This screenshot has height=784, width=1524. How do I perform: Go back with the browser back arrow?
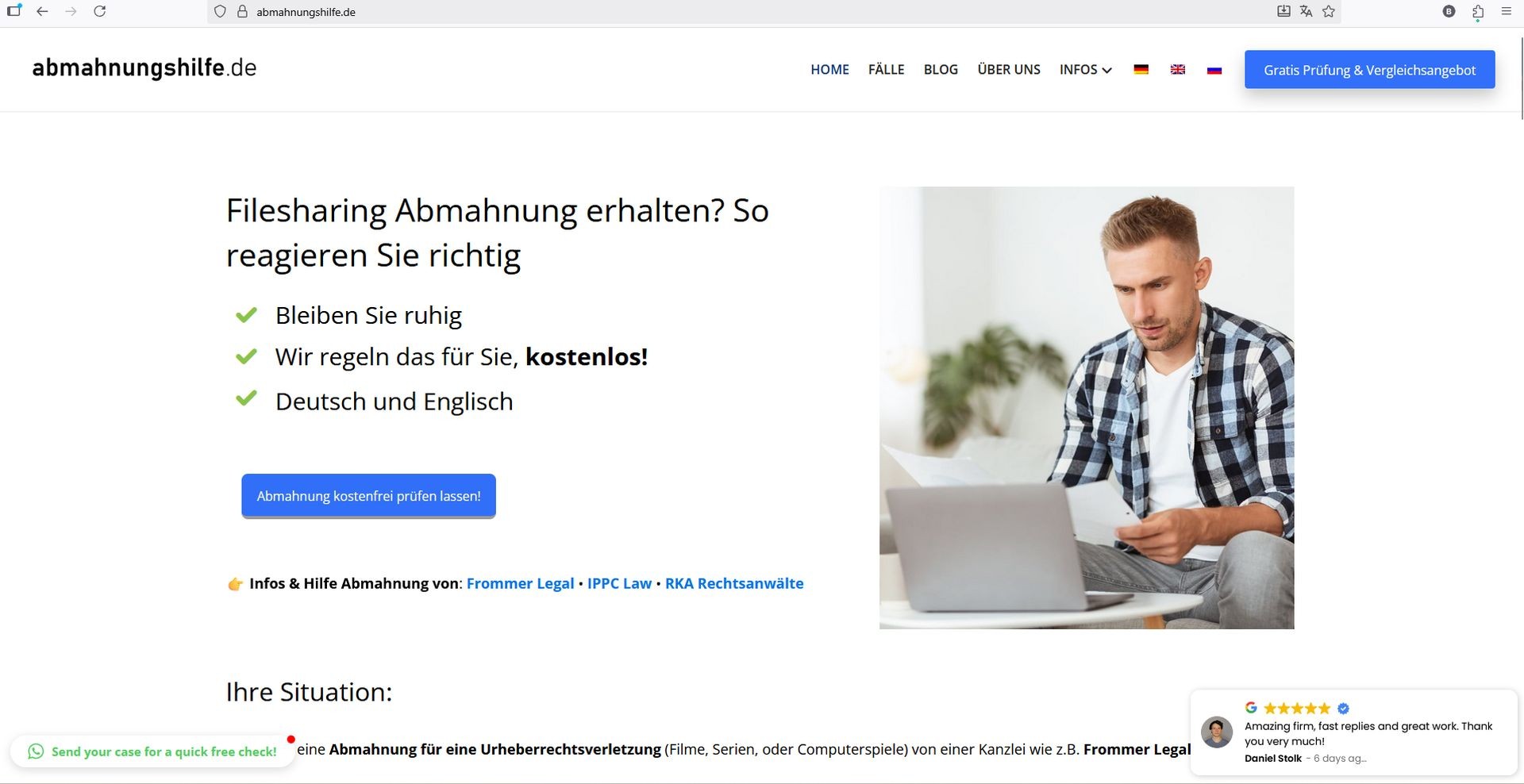pyautogui.click(x=42, y=11)
